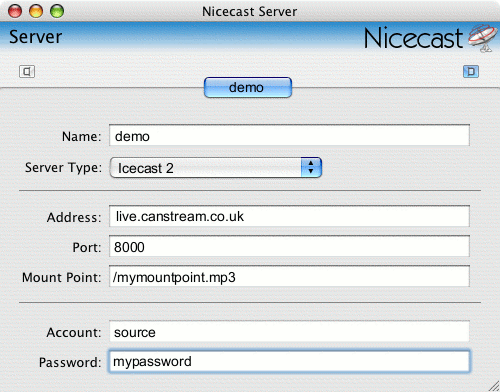Click the Address label text
Viewport: 500px width, 392px height.
(x=74, y=217)
